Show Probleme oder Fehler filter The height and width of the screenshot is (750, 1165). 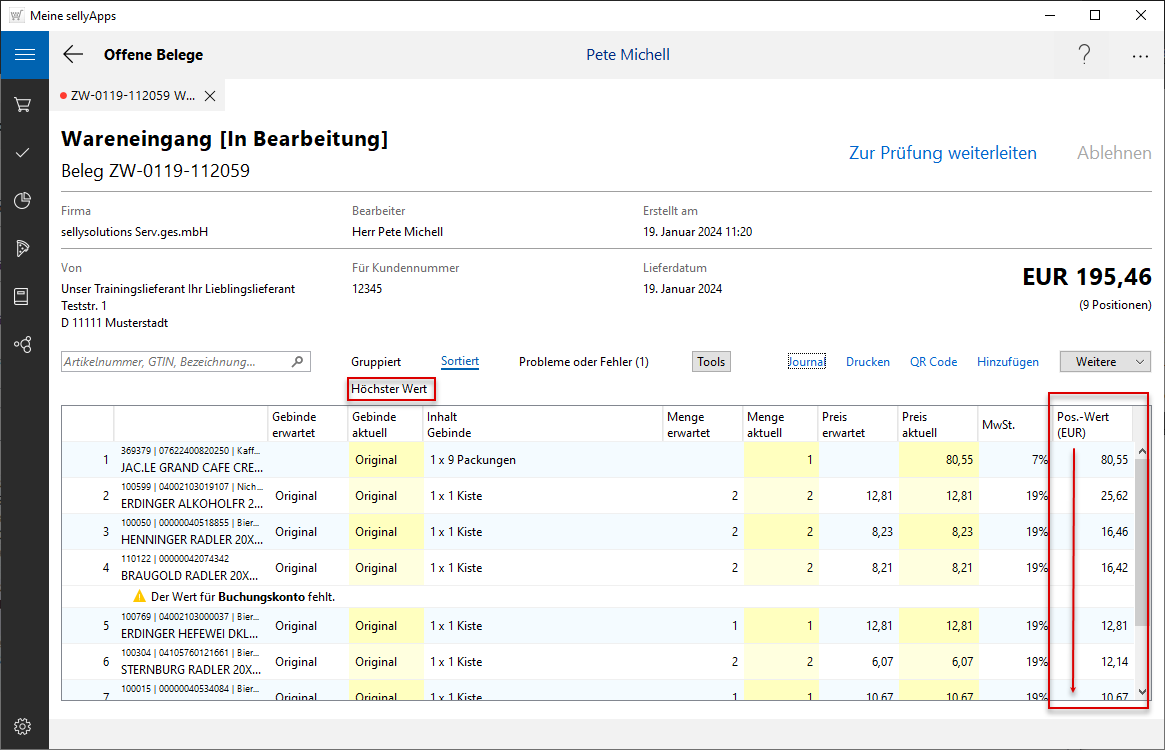[x=583, y=362]
